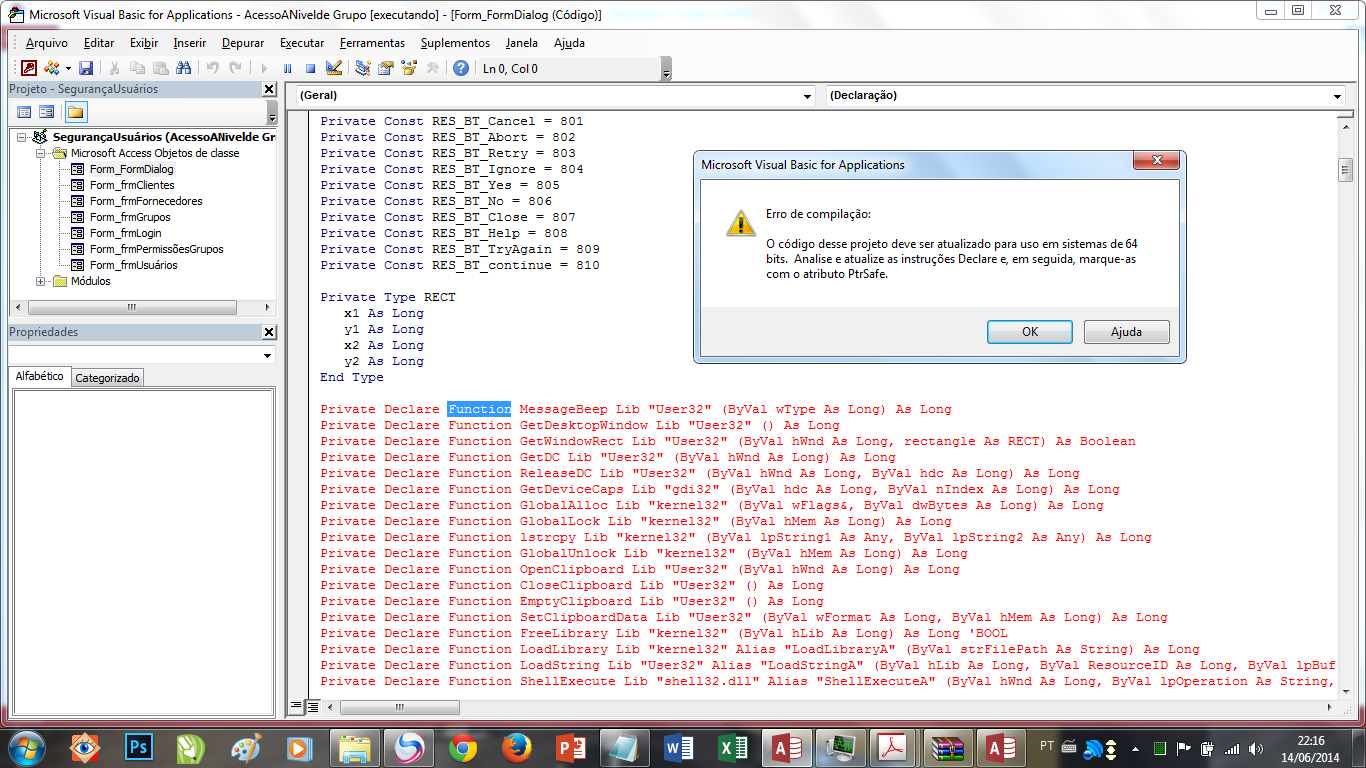Screen dimensions: 1366x768
Task: Close the Projeto panel
Action: (269, 89)
